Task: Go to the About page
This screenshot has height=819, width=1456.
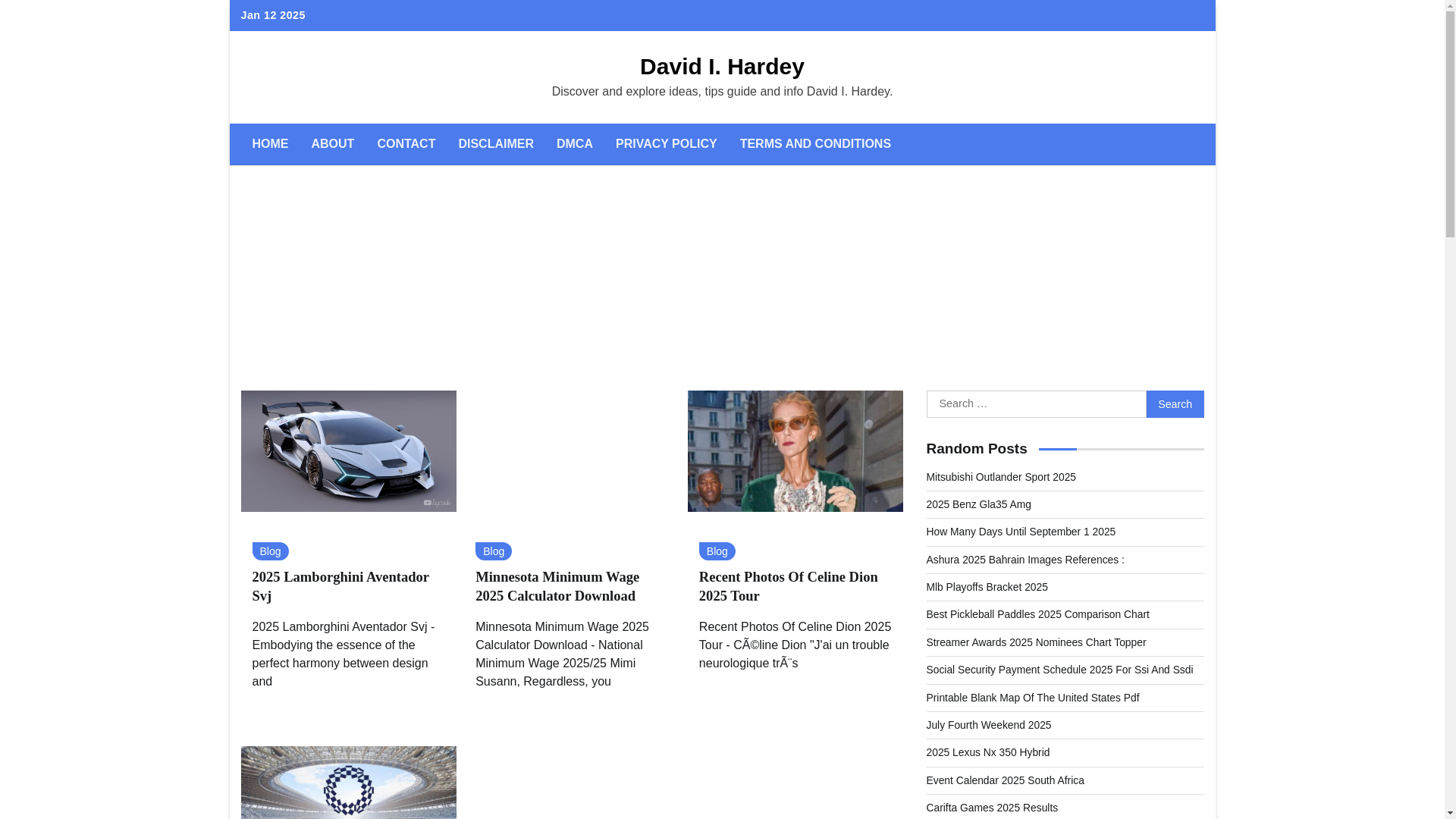Action: coord(332,144)
